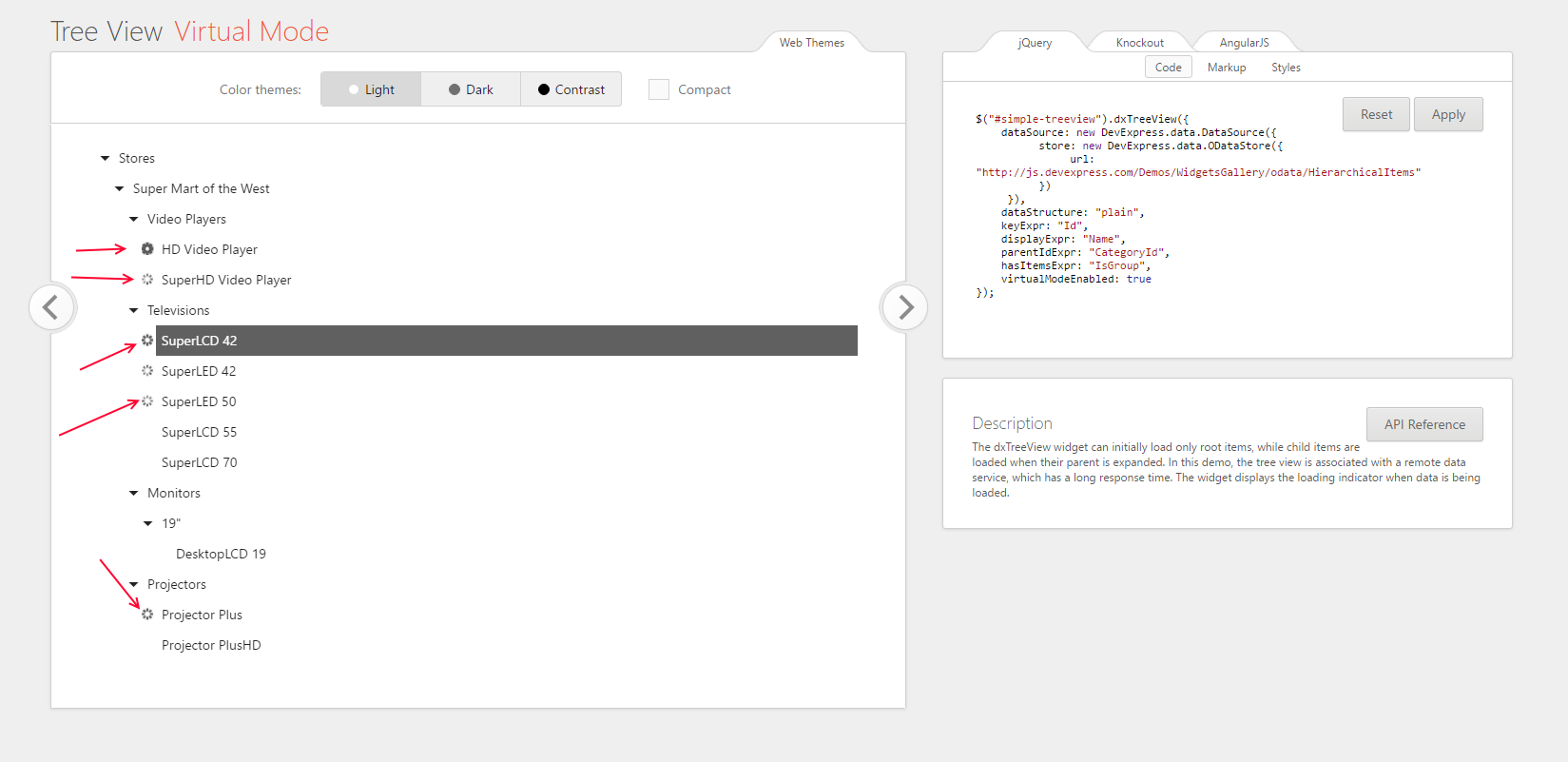
Task: Click the OData URL string in code
Action: (1198, 172)
